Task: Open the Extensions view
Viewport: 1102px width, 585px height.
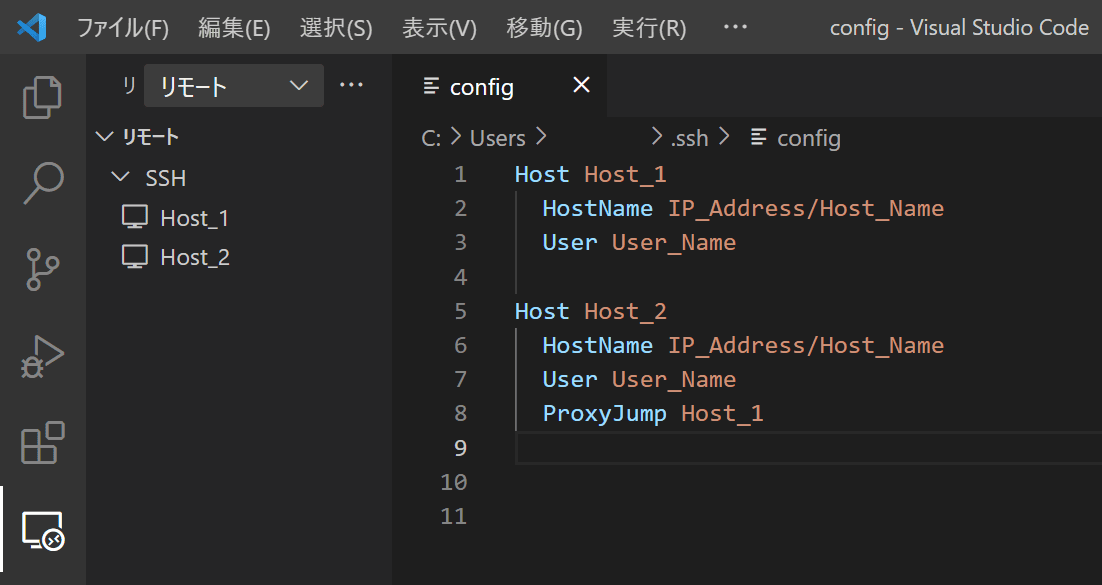Action: 42,443
